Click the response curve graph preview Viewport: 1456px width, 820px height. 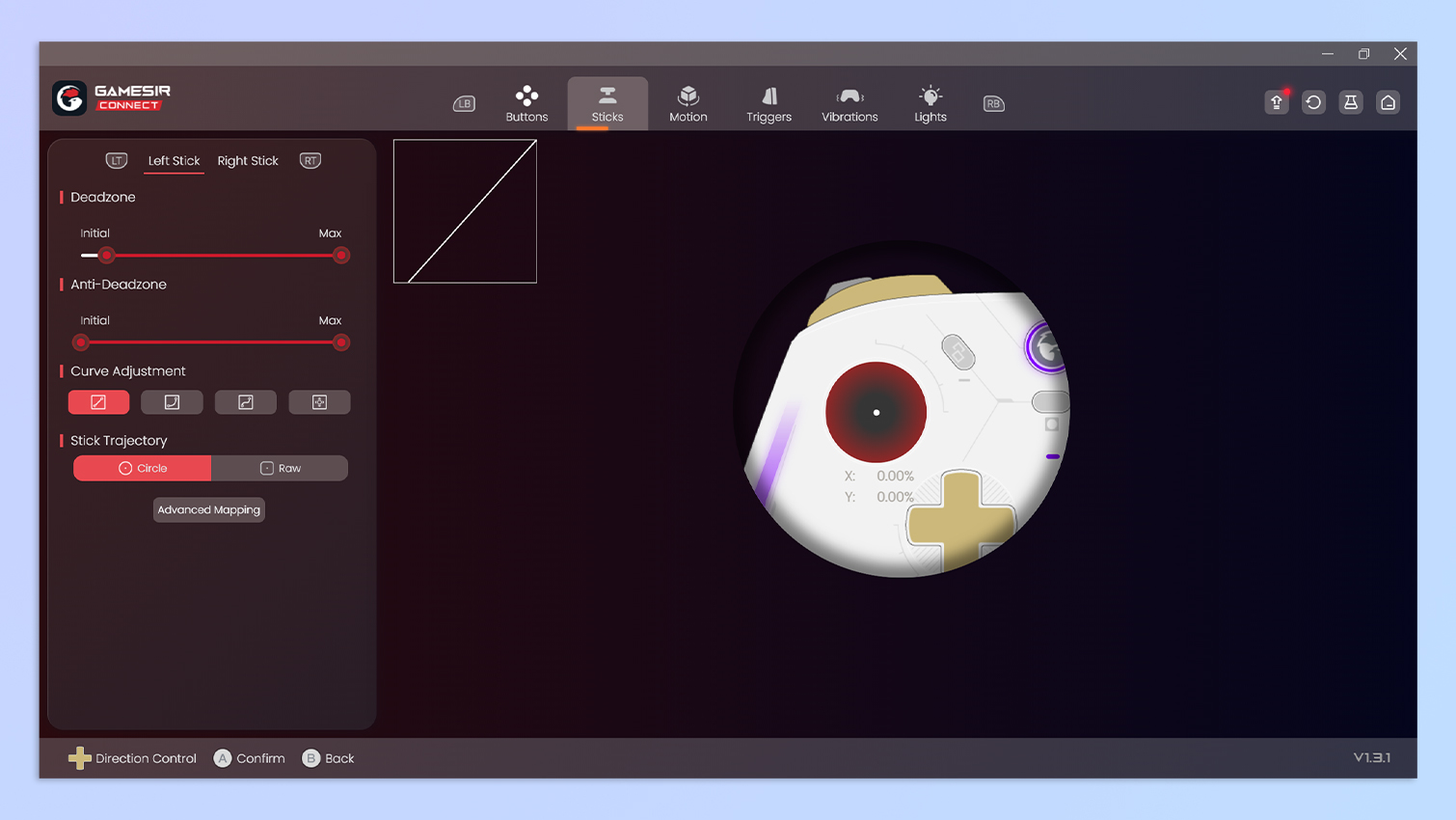click(x=465, y=211)
